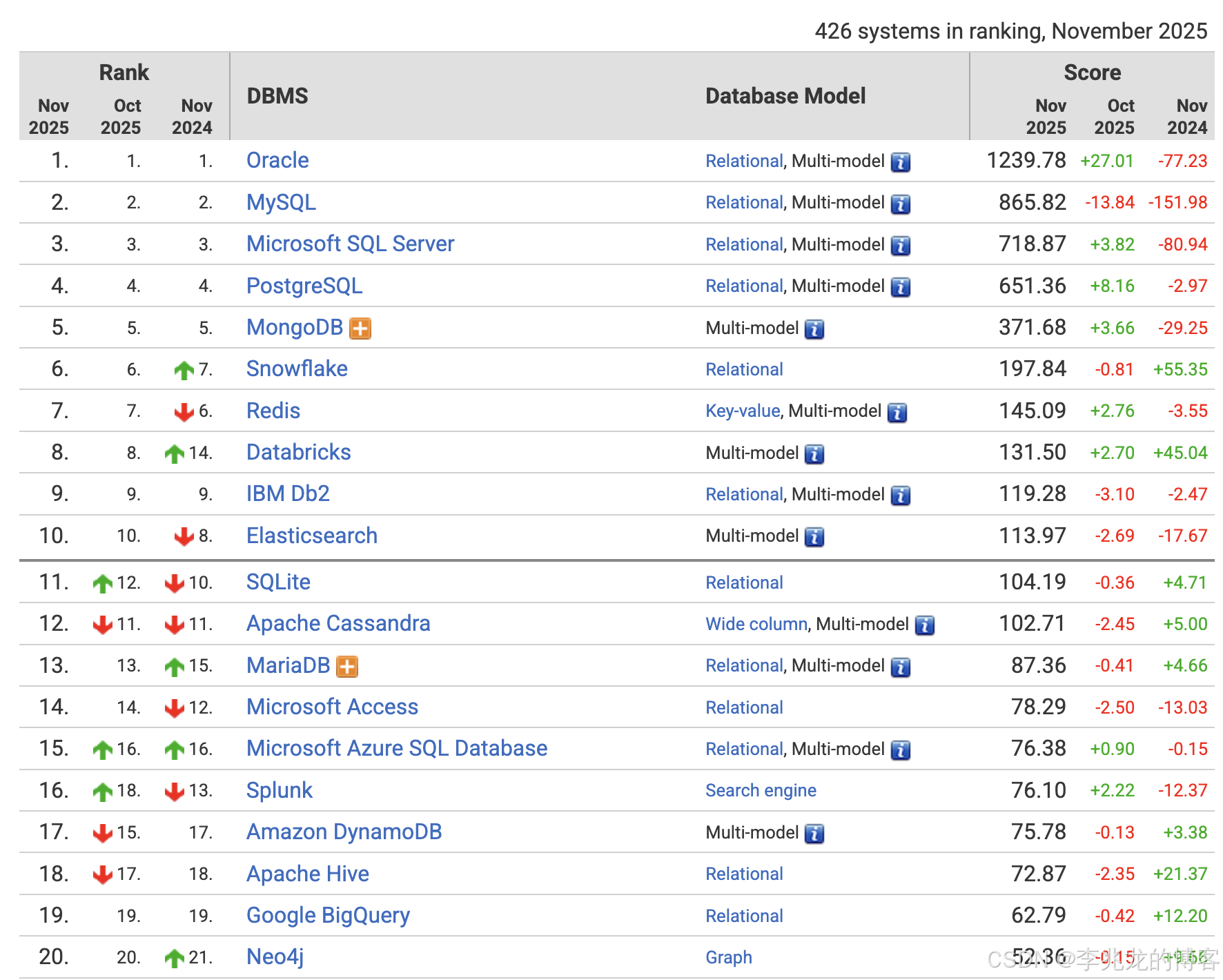Open the Snowflake link
1223x980 pixels.
[297, 369]
